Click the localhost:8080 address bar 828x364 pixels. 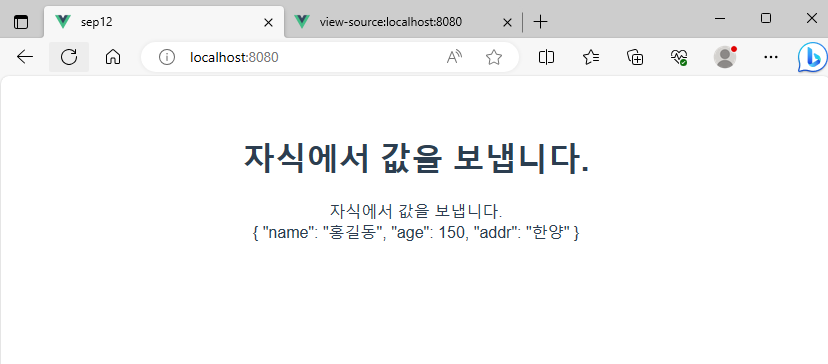(x=330, y=57)
